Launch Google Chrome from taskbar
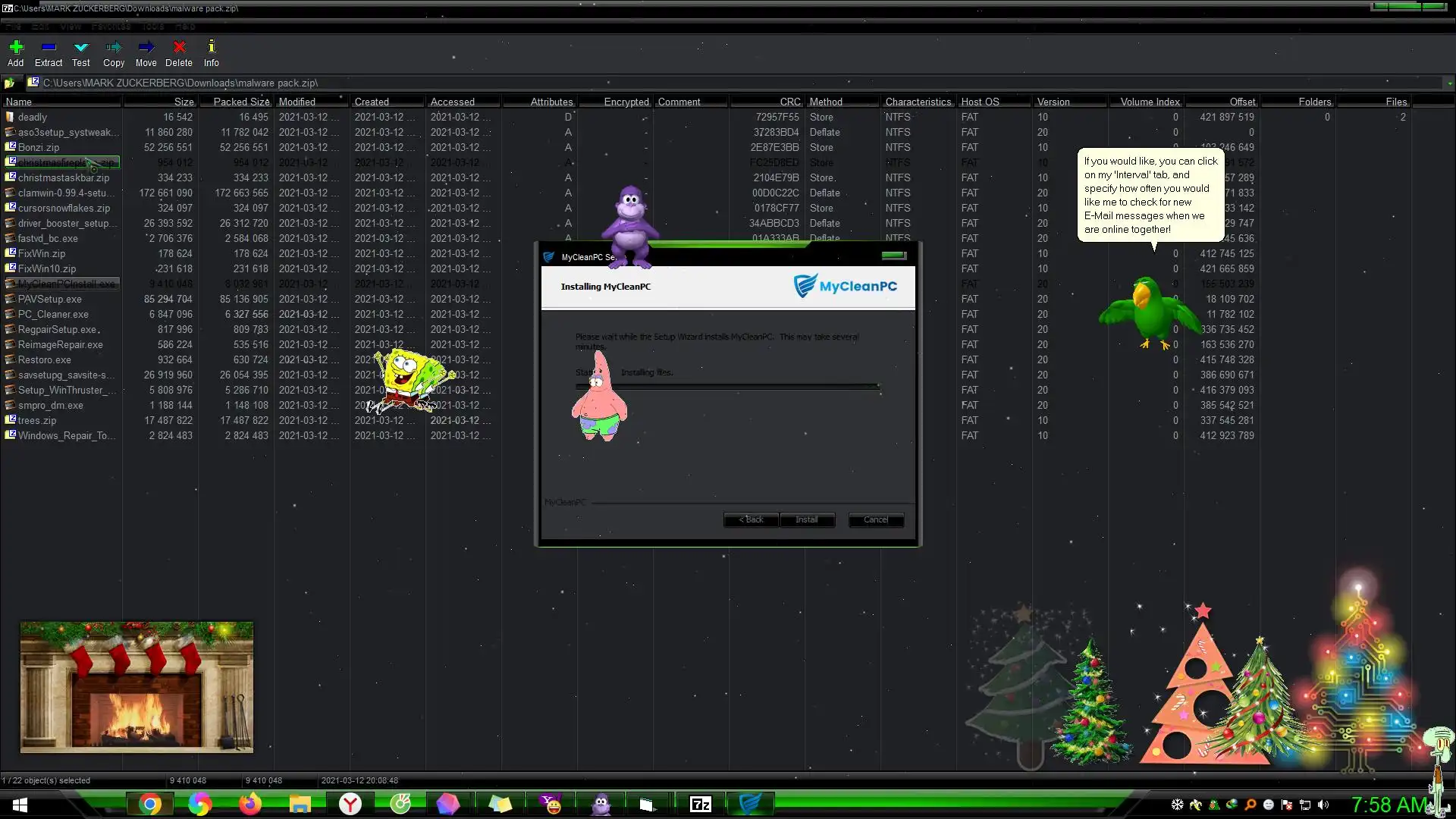 [149, 804]
